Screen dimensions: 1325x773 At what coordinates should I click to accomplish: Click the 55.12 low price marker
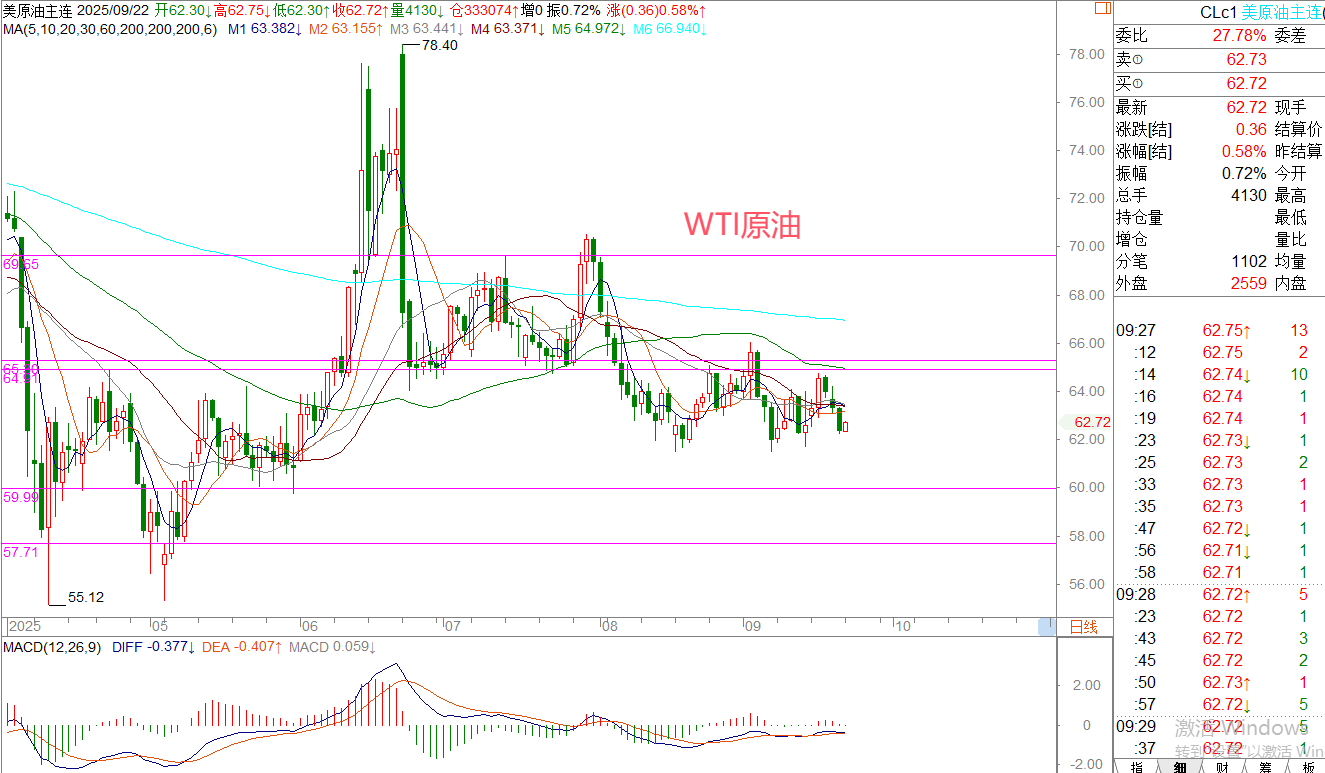(x=86, y=597)
